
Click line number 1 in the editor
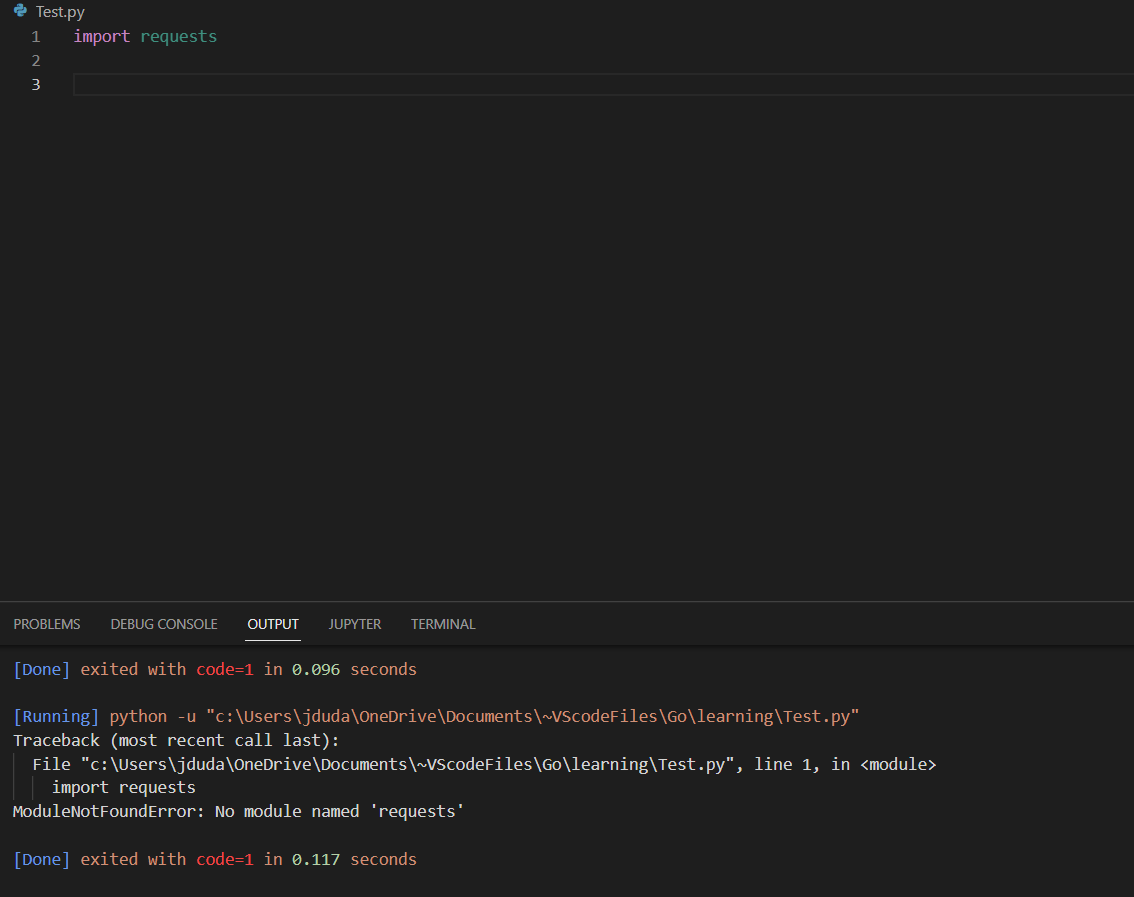(35, 36)
